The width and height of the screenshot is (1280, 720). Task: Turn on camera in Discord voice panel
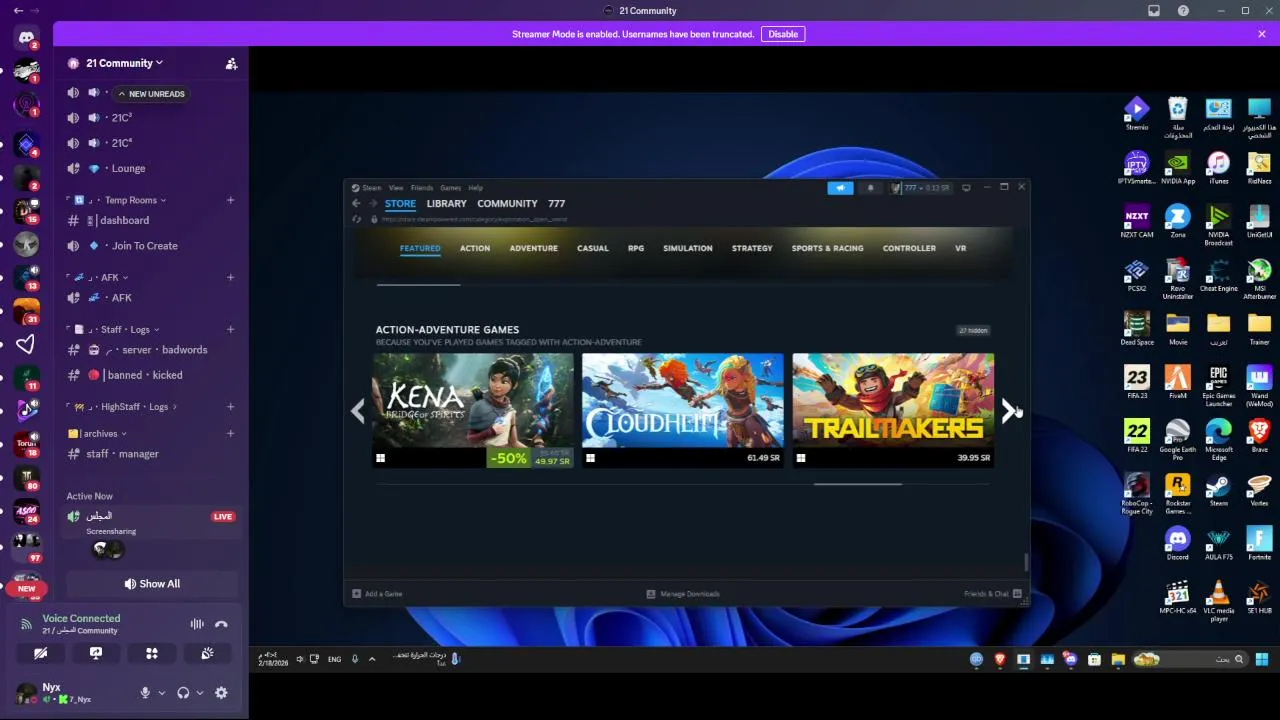(40, 653)
